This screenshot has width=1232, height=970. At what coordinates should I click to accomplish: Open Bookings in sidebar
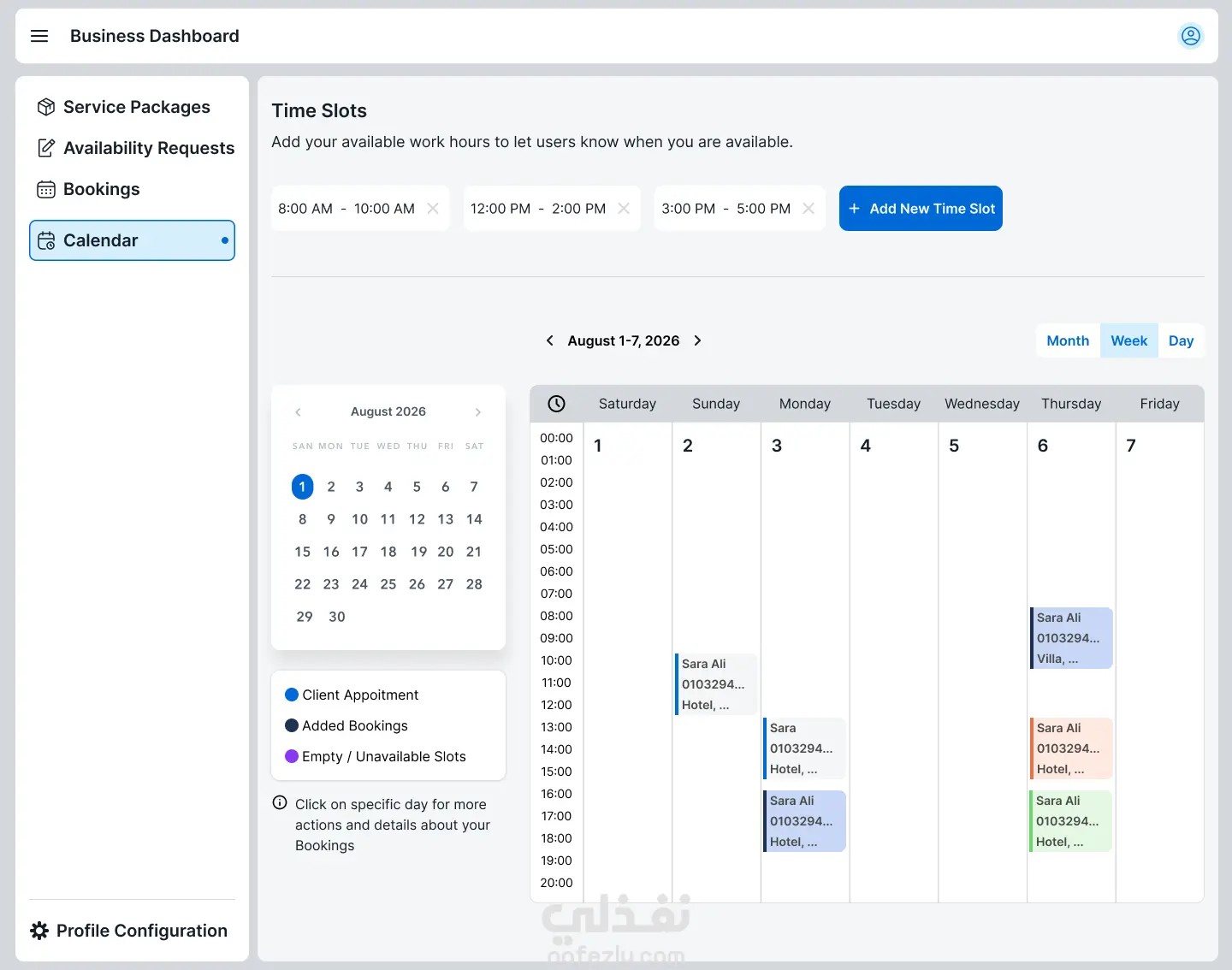(x=132, y=189)
